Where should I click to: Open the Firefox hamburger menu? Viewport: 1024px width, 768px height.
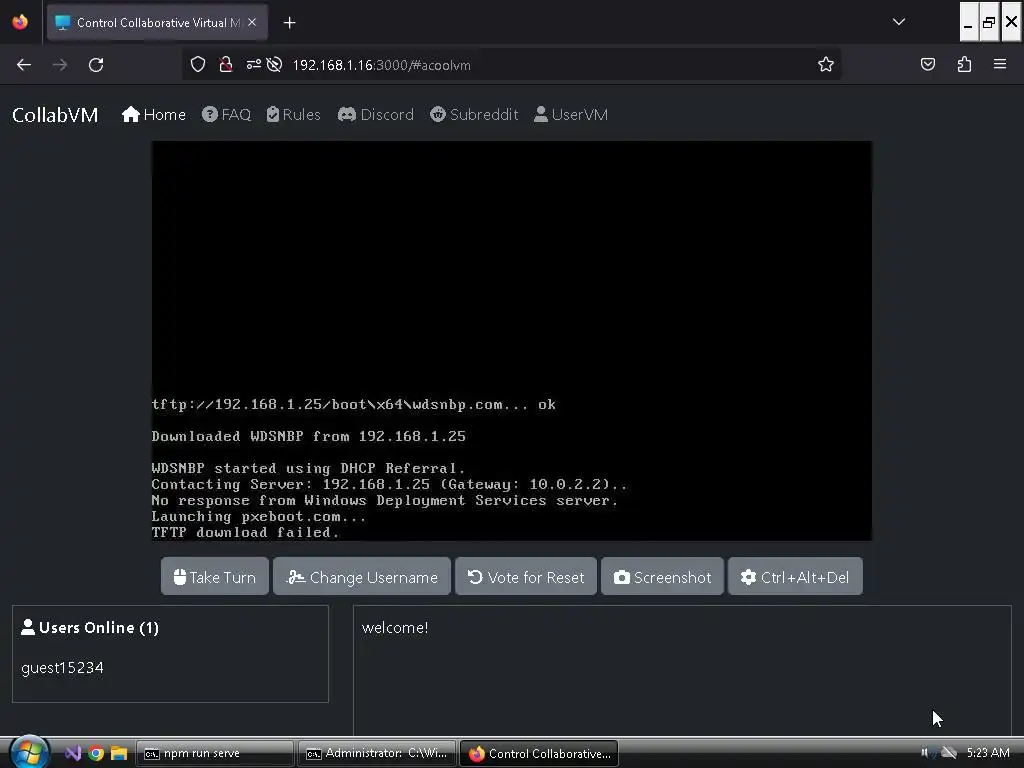click(x=1000, y=64)
